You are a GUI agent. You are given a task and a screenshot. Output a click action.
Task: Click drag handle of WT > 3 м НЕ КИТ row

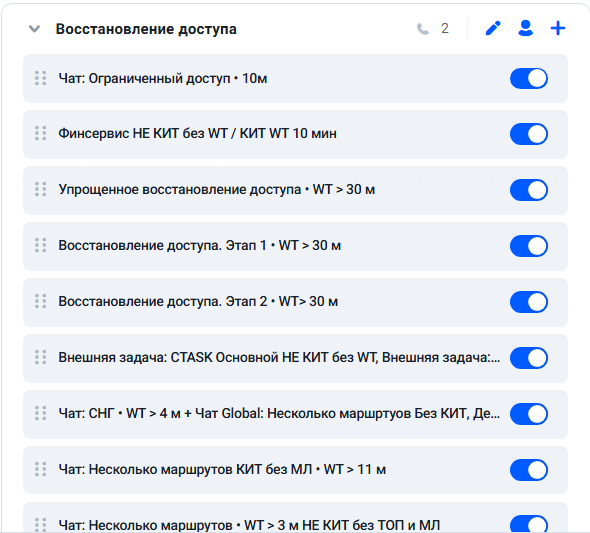[x=41, y=525]
